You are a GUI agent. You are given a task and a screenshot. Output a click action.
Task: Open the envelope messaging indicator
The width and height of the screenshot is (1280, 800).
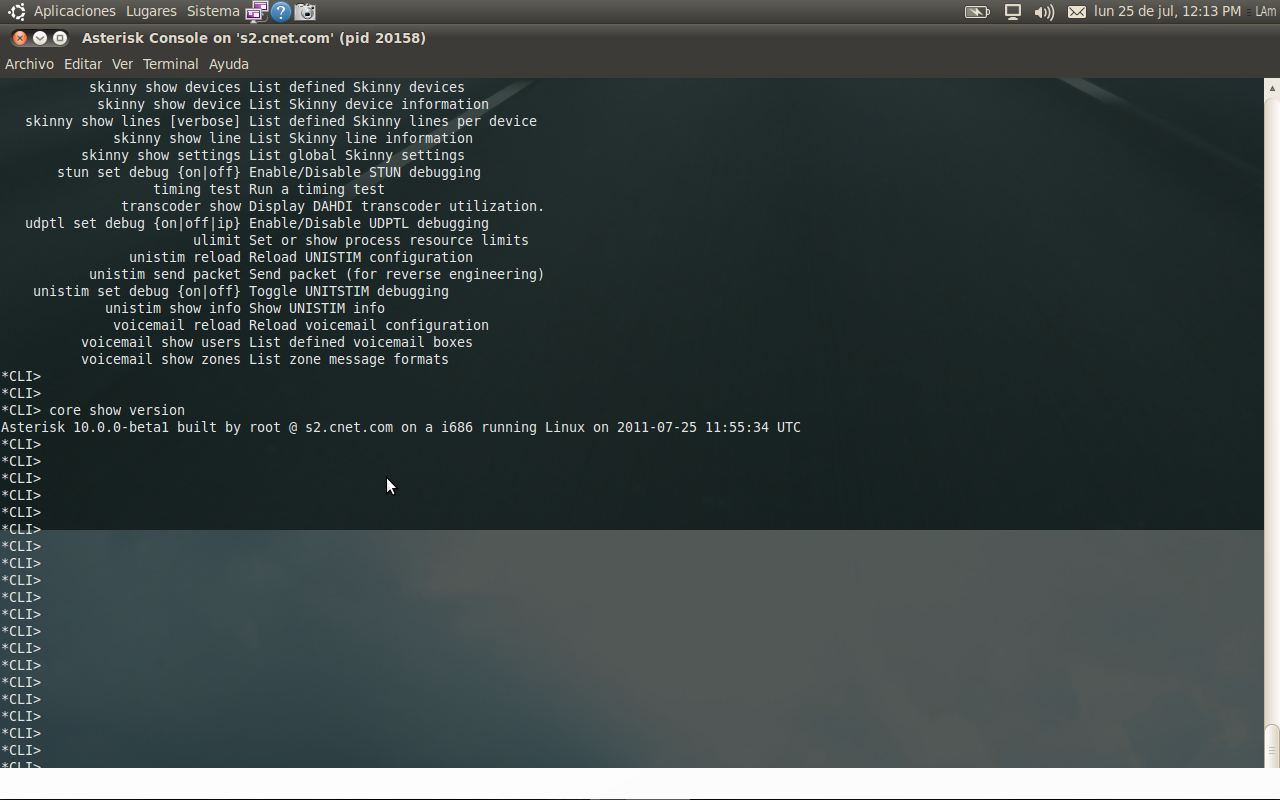(1075, 11)
